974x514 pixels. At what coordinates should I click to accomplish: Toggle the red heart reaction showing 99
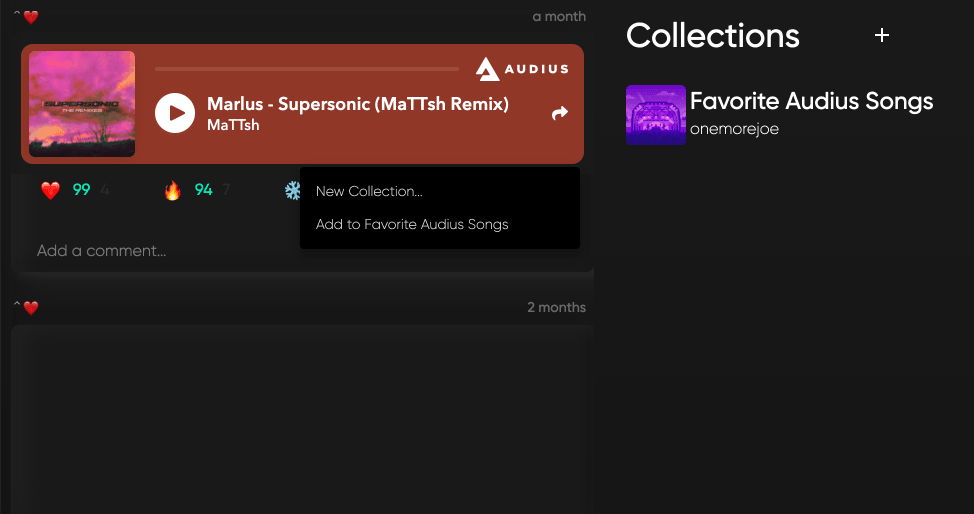pos(50,190)
